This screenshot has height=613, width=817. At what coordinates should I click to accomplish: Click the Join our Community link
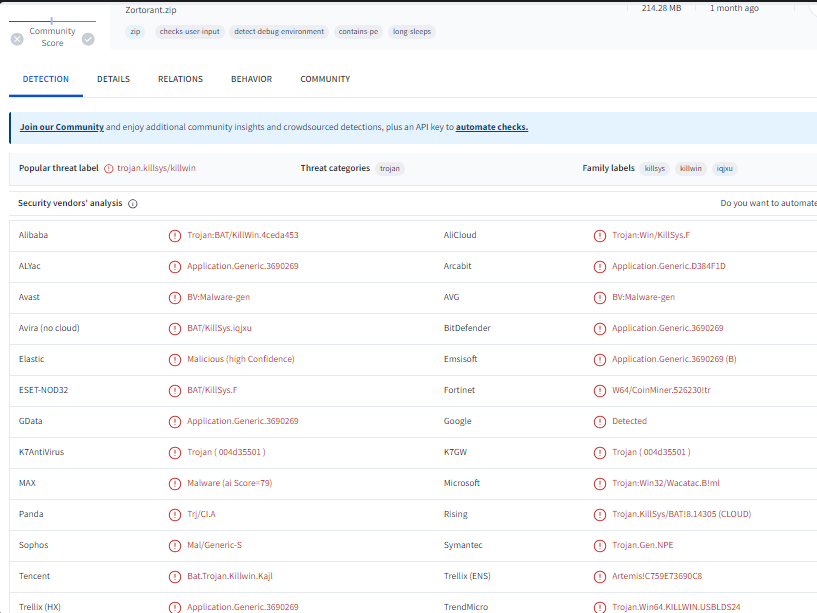[x=62, y=127]
